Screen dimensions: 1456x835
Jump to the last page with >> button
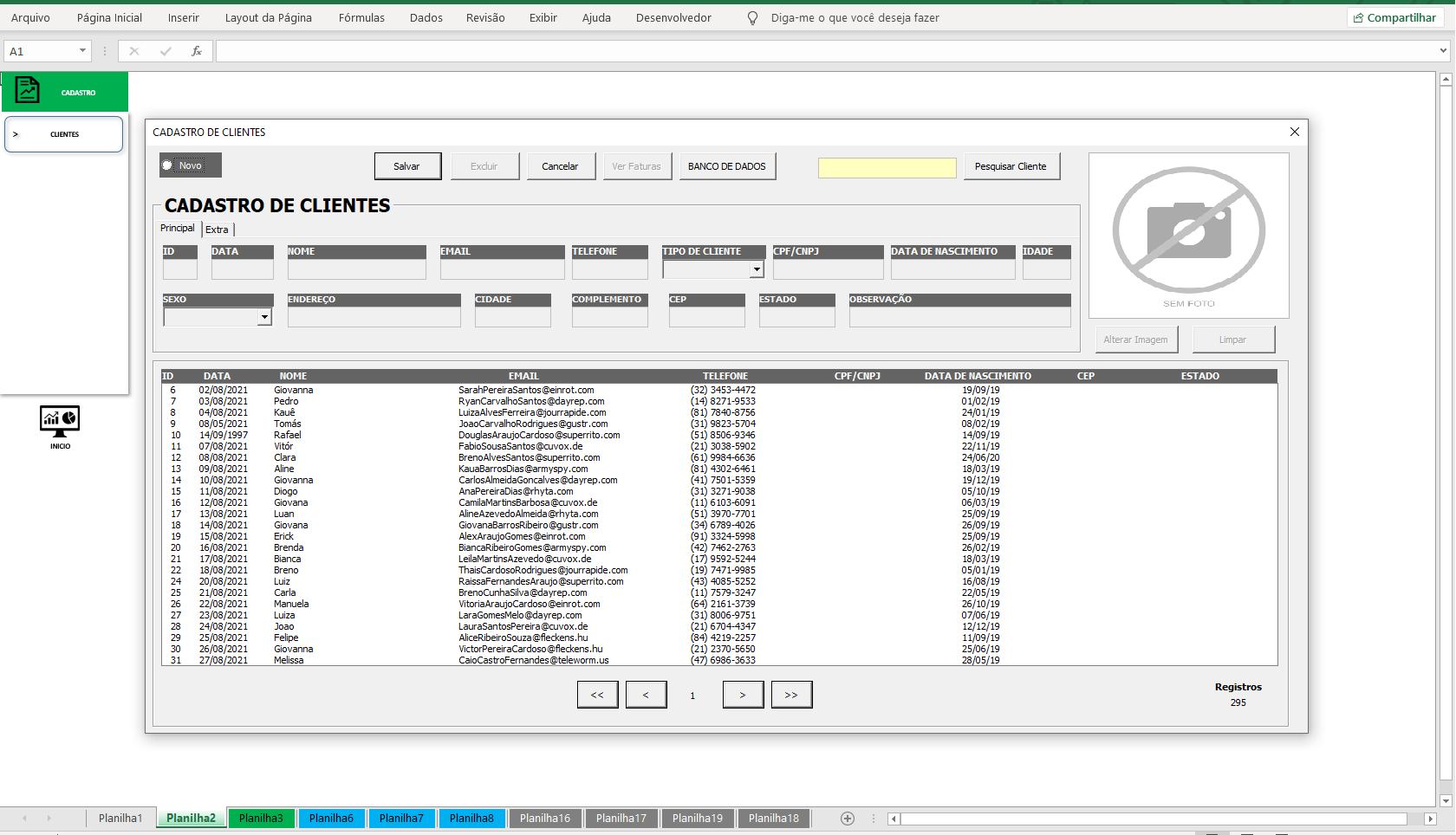pyautogui.click(x=791, y=695)
